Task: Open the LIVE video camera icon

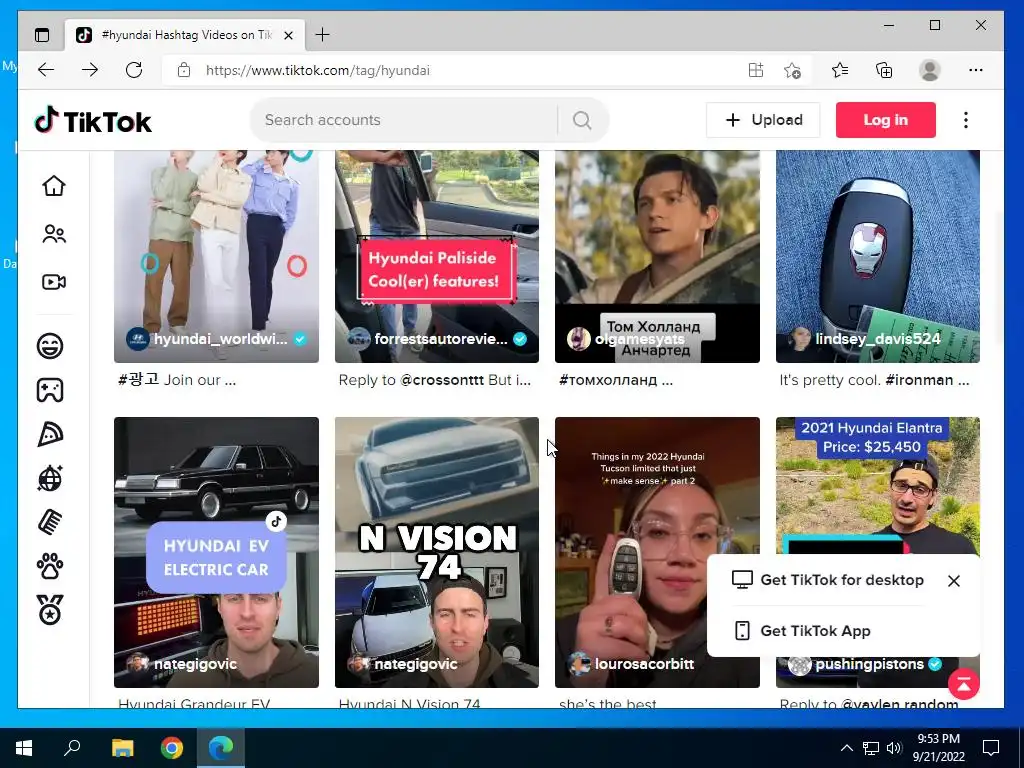Action: click(54, 282)
